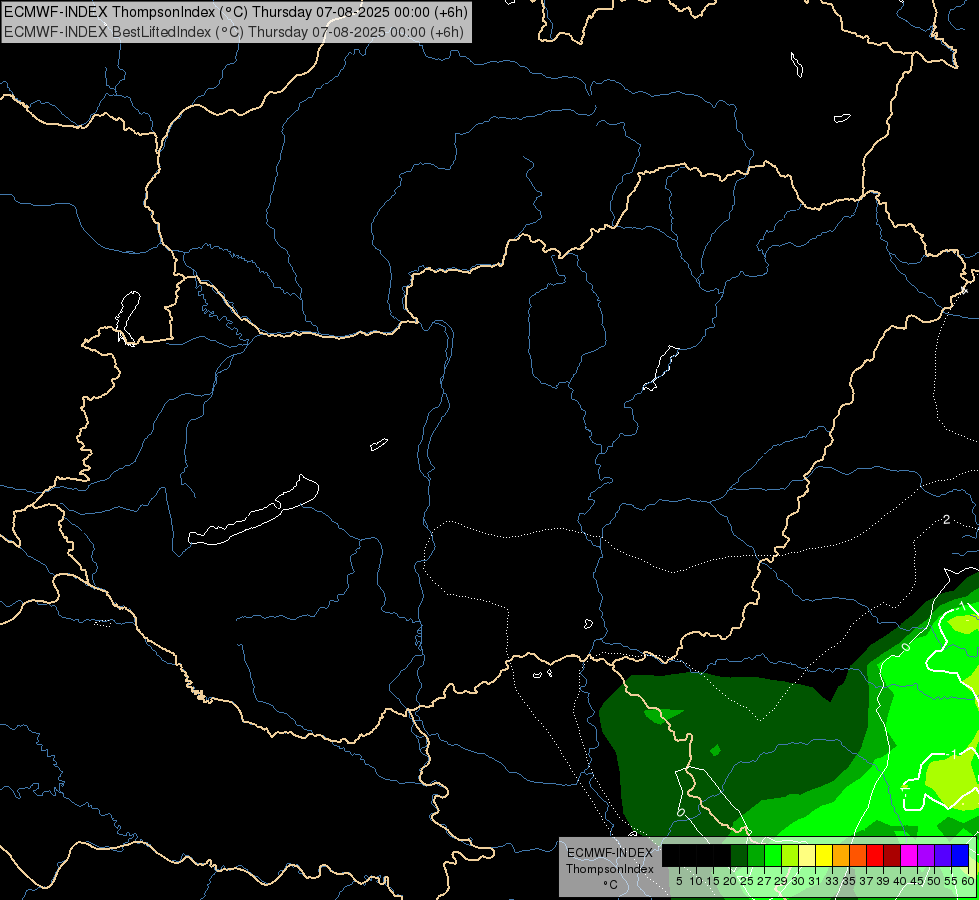Viewport: 979px width, 900px height.
Task: Click the bright red 37–39 legend swatch
Action: [x=875, y=855]
